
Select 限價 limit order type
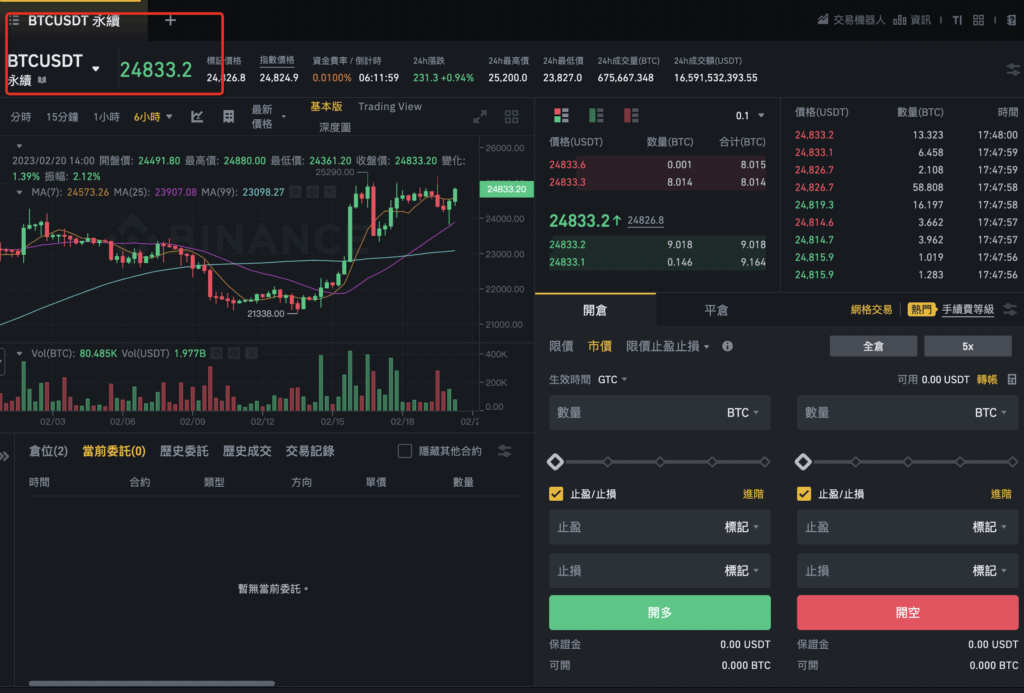tap(561, 346)
